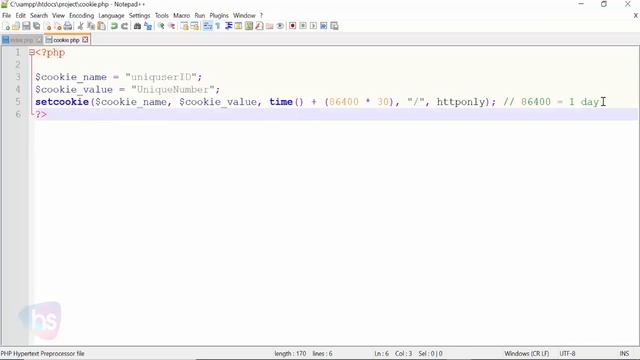Zoom out using the toolbar icon
640x360 pixels.
coord(171,26)
